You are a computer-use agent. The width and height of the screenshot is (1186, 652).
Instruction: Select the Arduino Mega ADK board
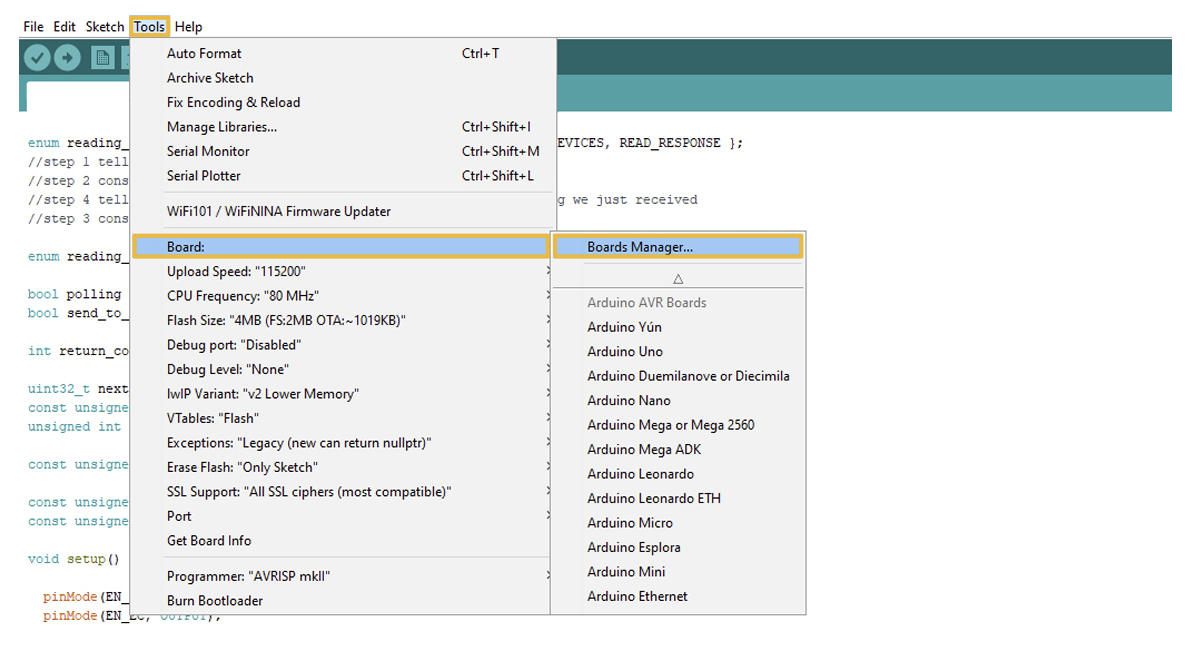pos(678,449)
